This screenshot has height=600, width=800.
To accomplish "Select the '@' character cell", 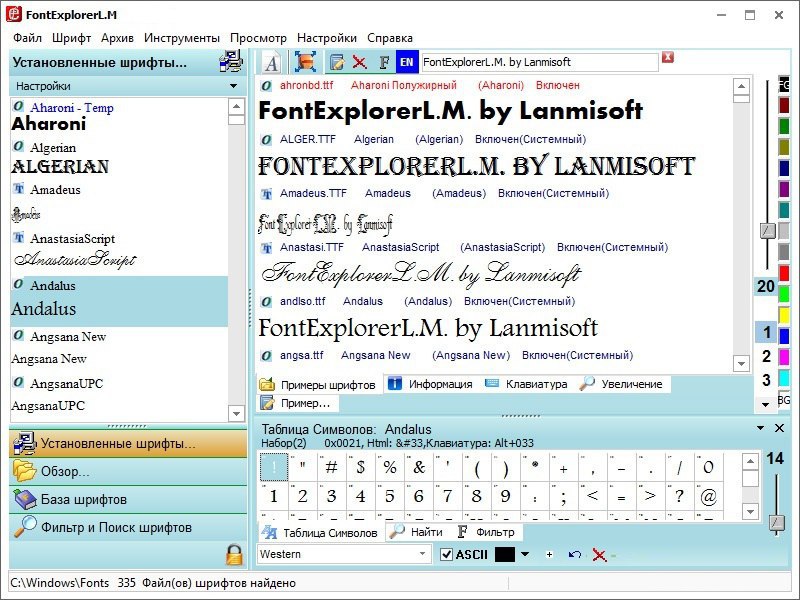I will click(x=709, y=496).
